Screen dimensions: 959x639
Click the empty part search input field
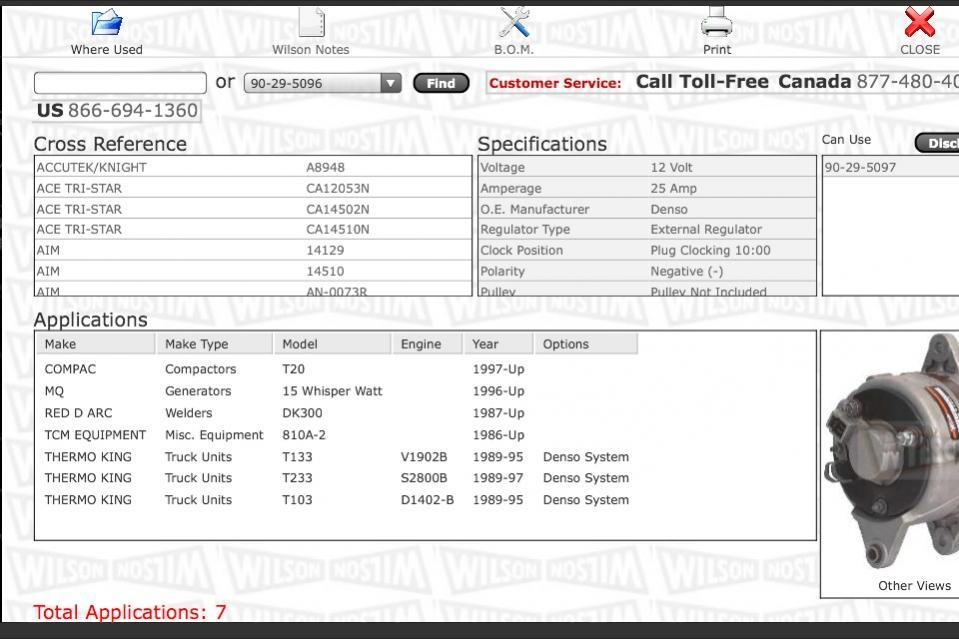pos(120,84)
